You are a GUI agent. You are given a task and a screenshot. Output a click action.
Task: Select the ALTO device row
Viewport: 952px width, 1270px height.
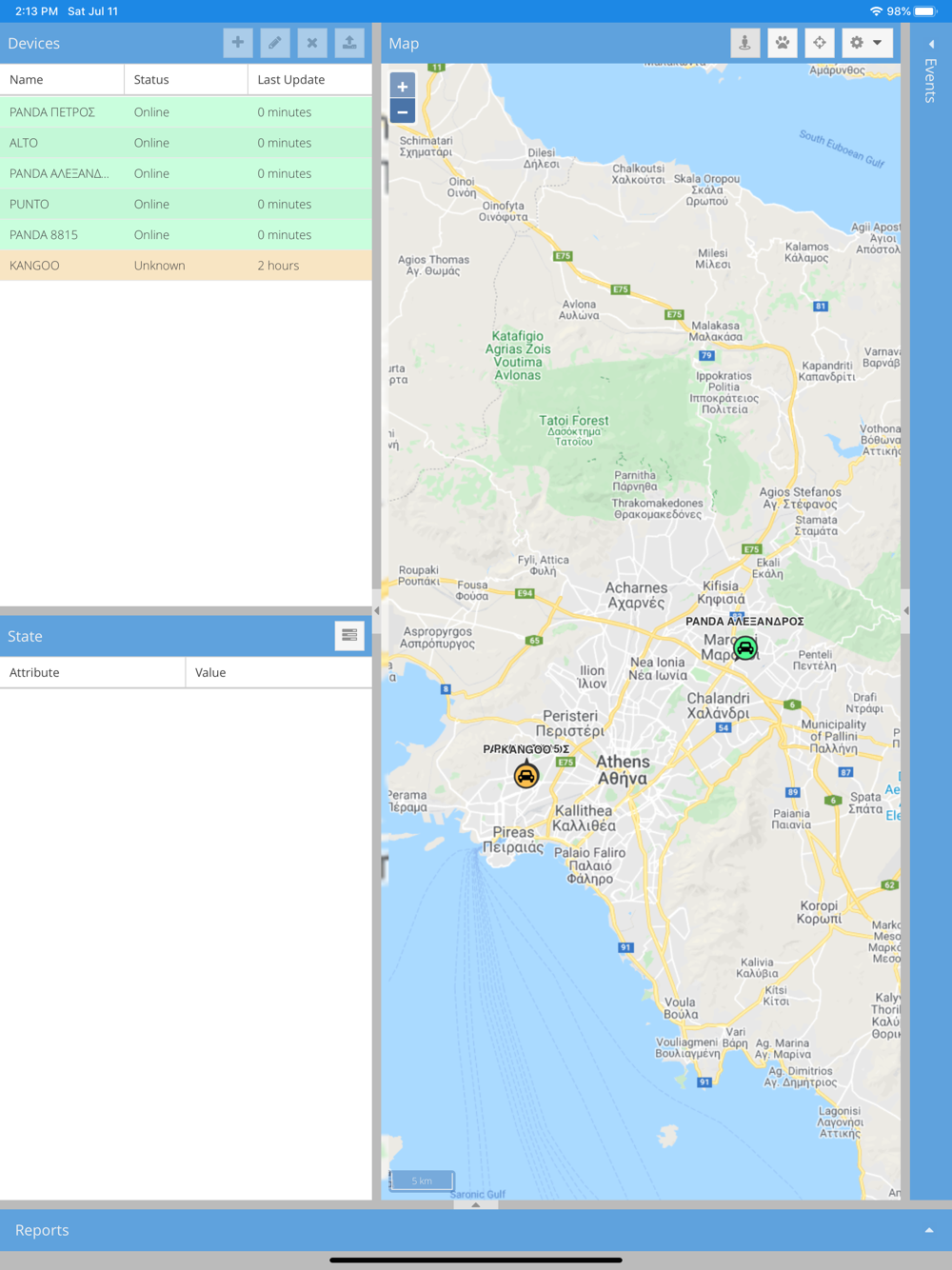(186, 143)
